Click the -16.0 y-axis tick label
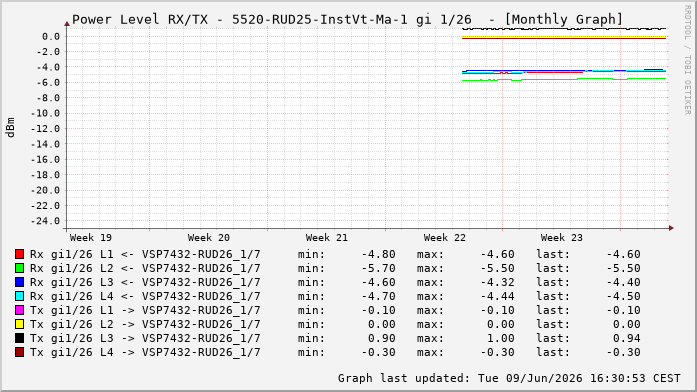This screenshot has width=697, height=392. (x=45, y=160)
